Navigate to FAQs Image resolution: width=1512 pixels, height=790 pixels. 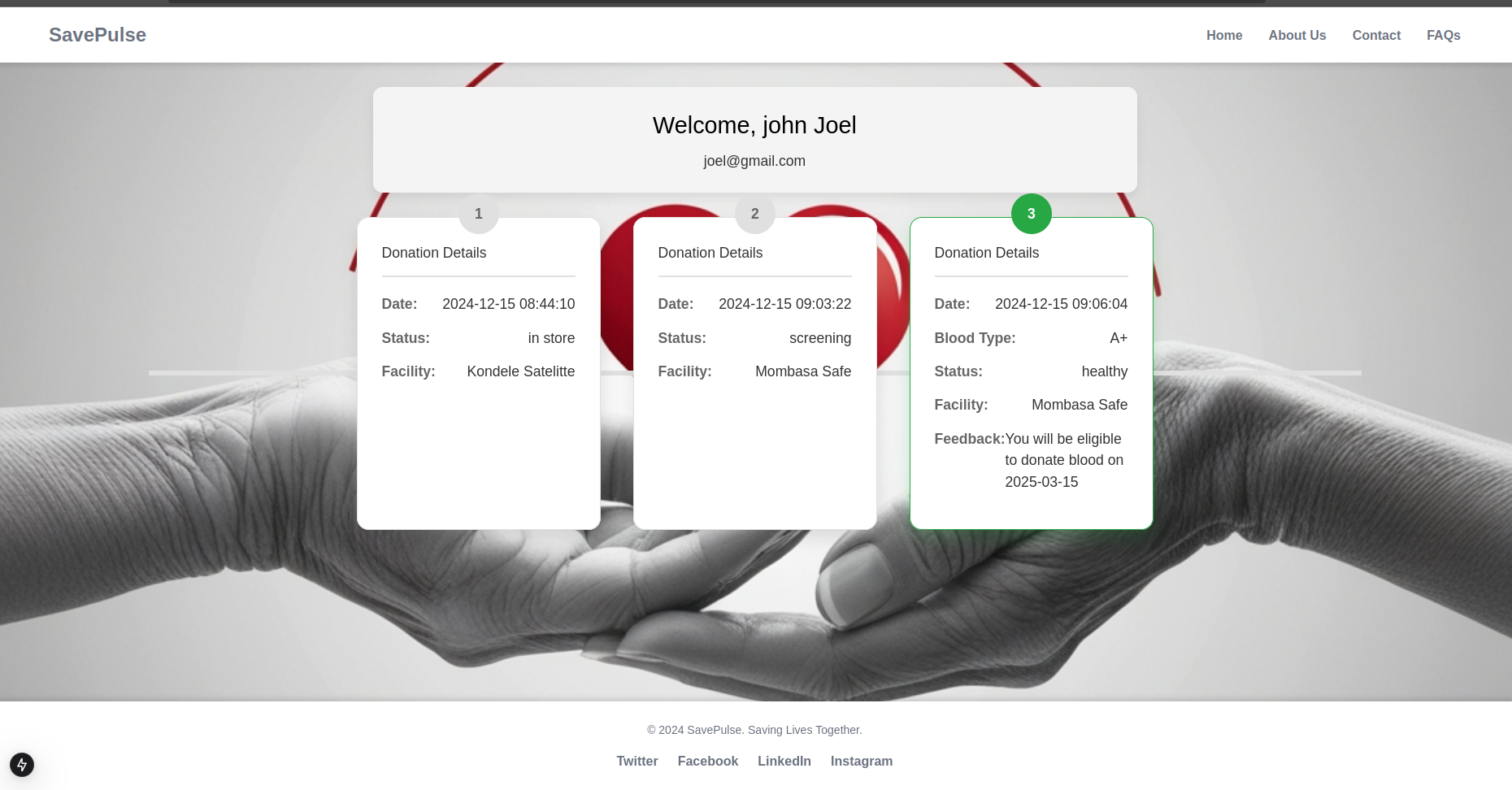coord(1443,35)
